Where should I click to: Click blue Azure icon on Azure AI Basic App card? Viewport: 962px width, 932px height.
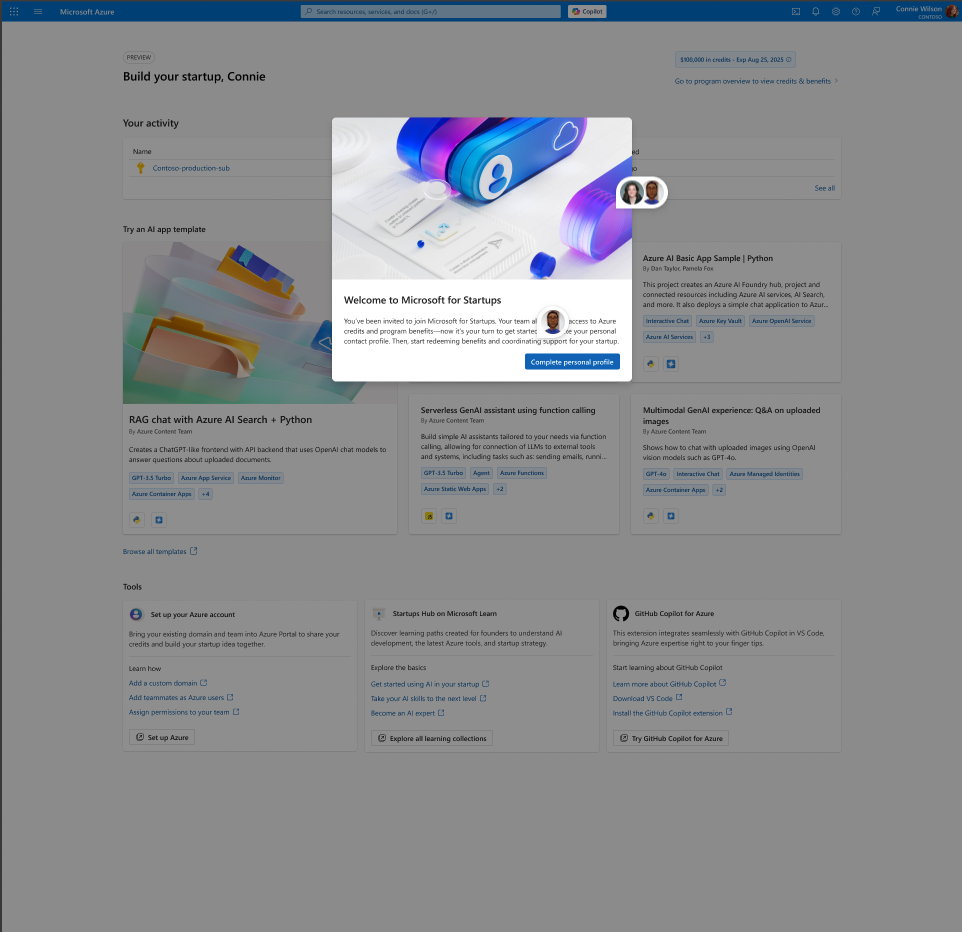671,364
